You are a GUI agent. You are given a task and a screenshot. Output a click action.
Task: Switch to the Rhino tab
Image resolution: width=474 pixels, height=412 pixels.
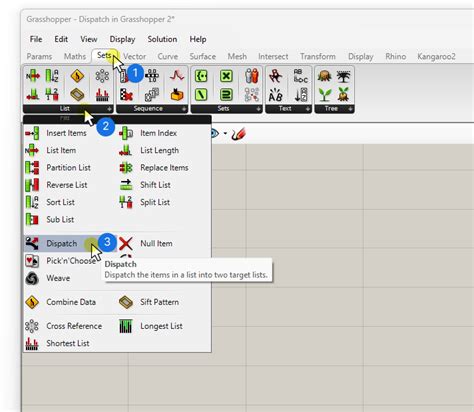[396, 56]
